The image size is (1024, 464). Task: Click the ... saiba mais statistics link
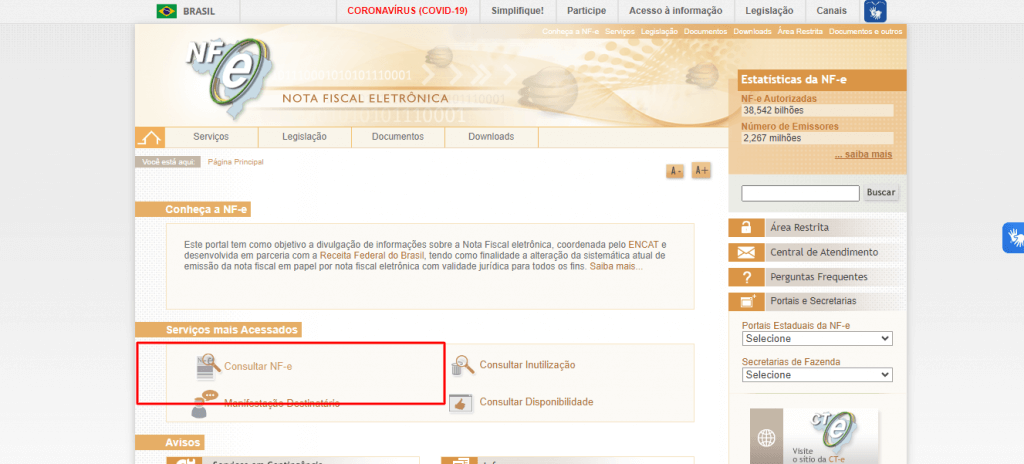[x=863, y=155]
